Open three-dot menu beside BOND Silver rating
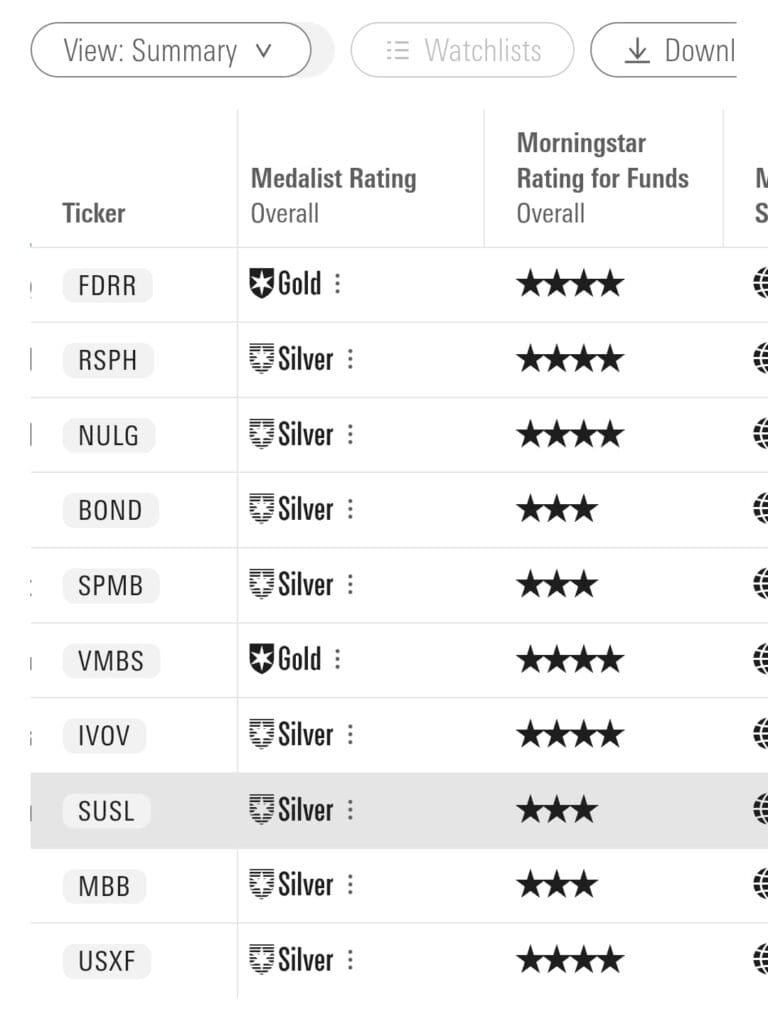768x1024 pixels. point(350,509)
